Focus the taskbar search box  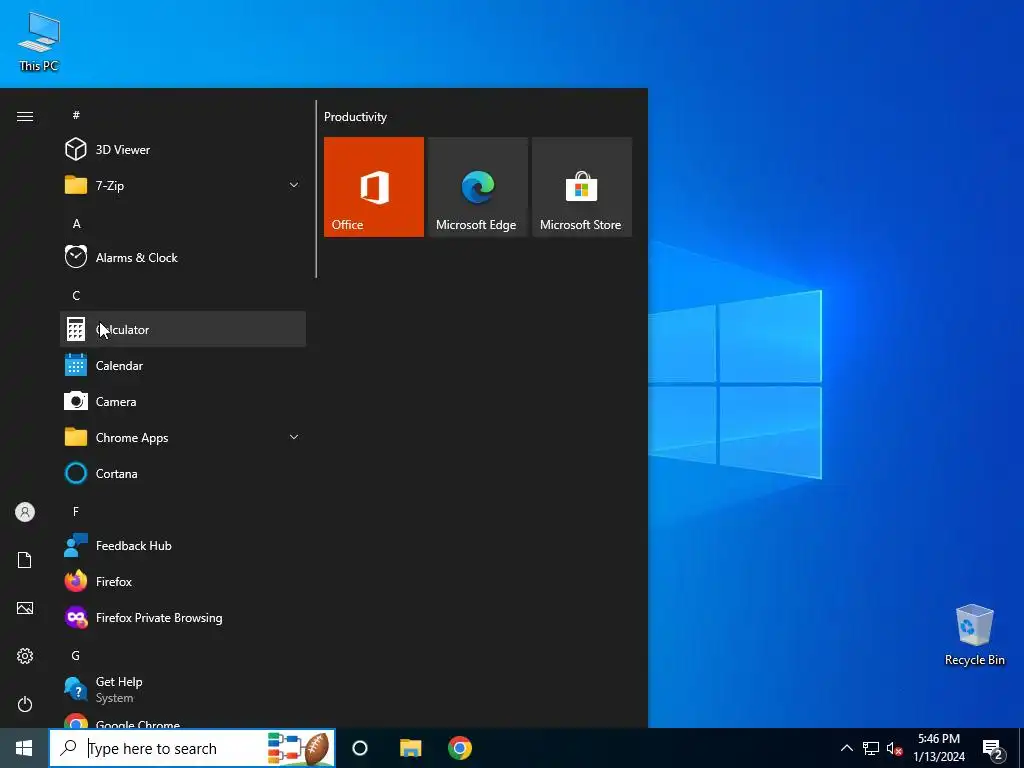pyautogui.click(x=192, y=748)
